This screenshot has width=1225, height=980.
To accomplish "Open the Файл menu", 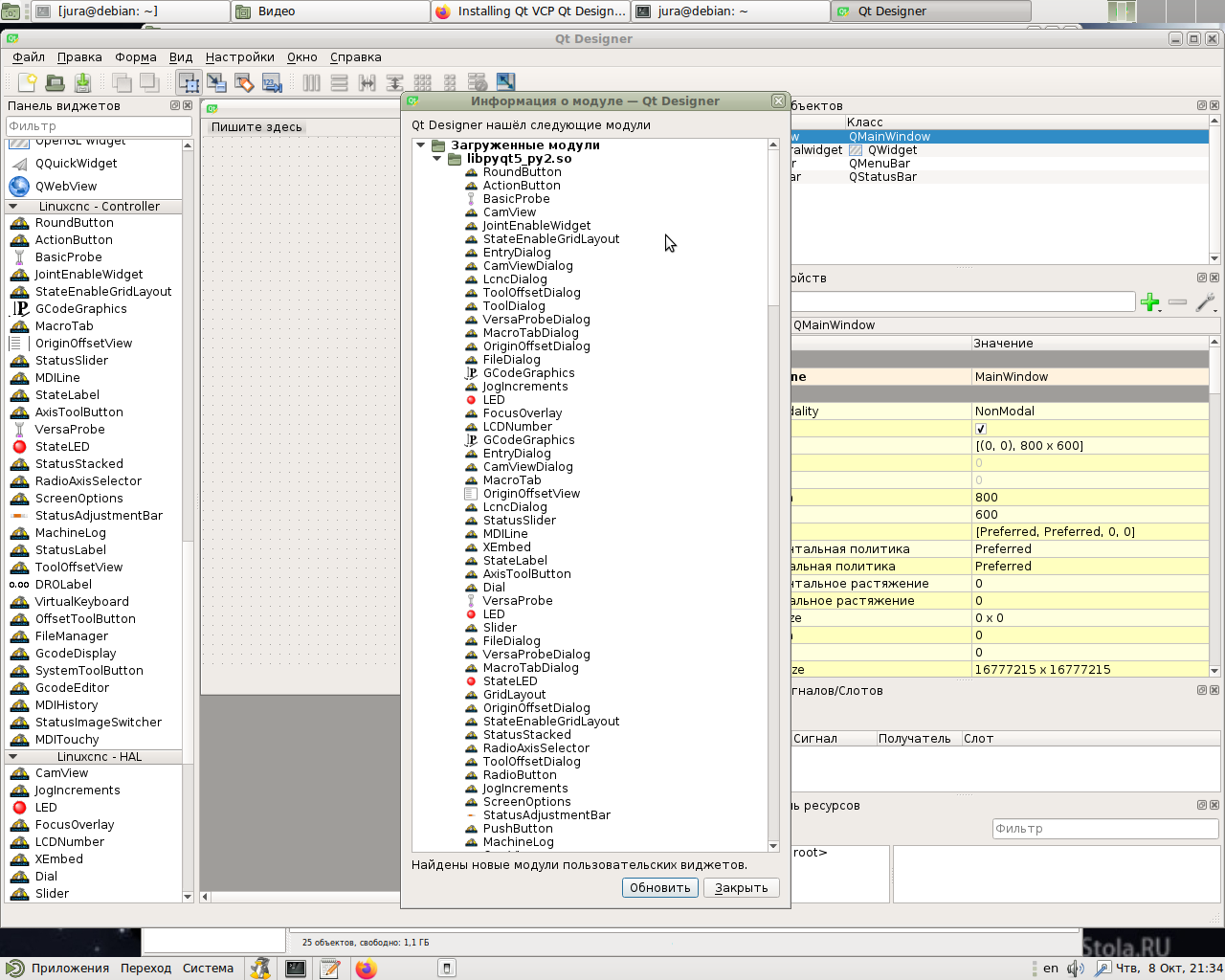I will click(x=29, y=57).
